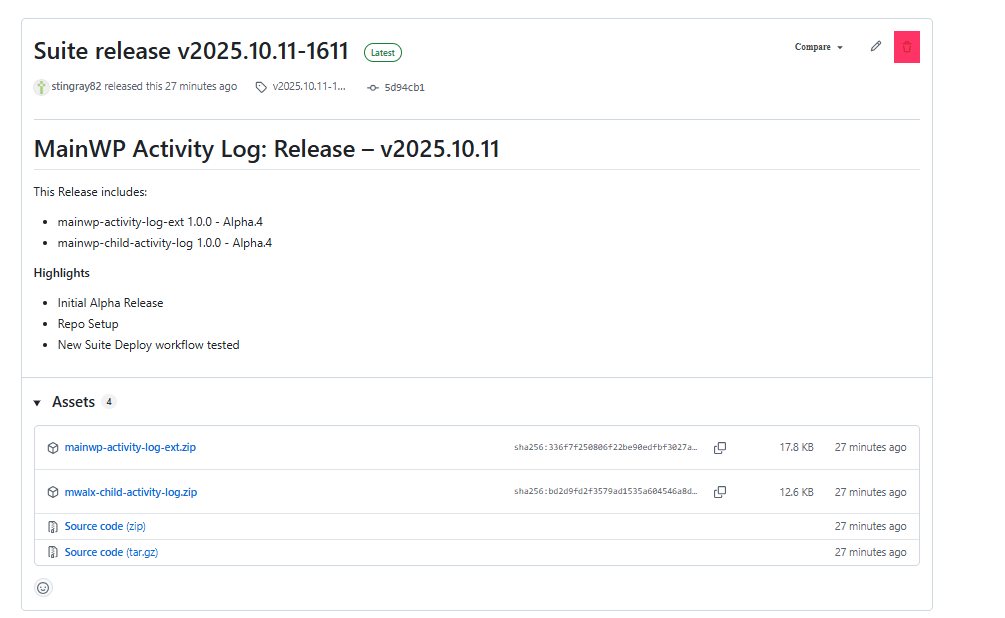This screenshot has width=1005, height=618.
Task: Click the pencil edit release icon
Action: click(876, 46)
